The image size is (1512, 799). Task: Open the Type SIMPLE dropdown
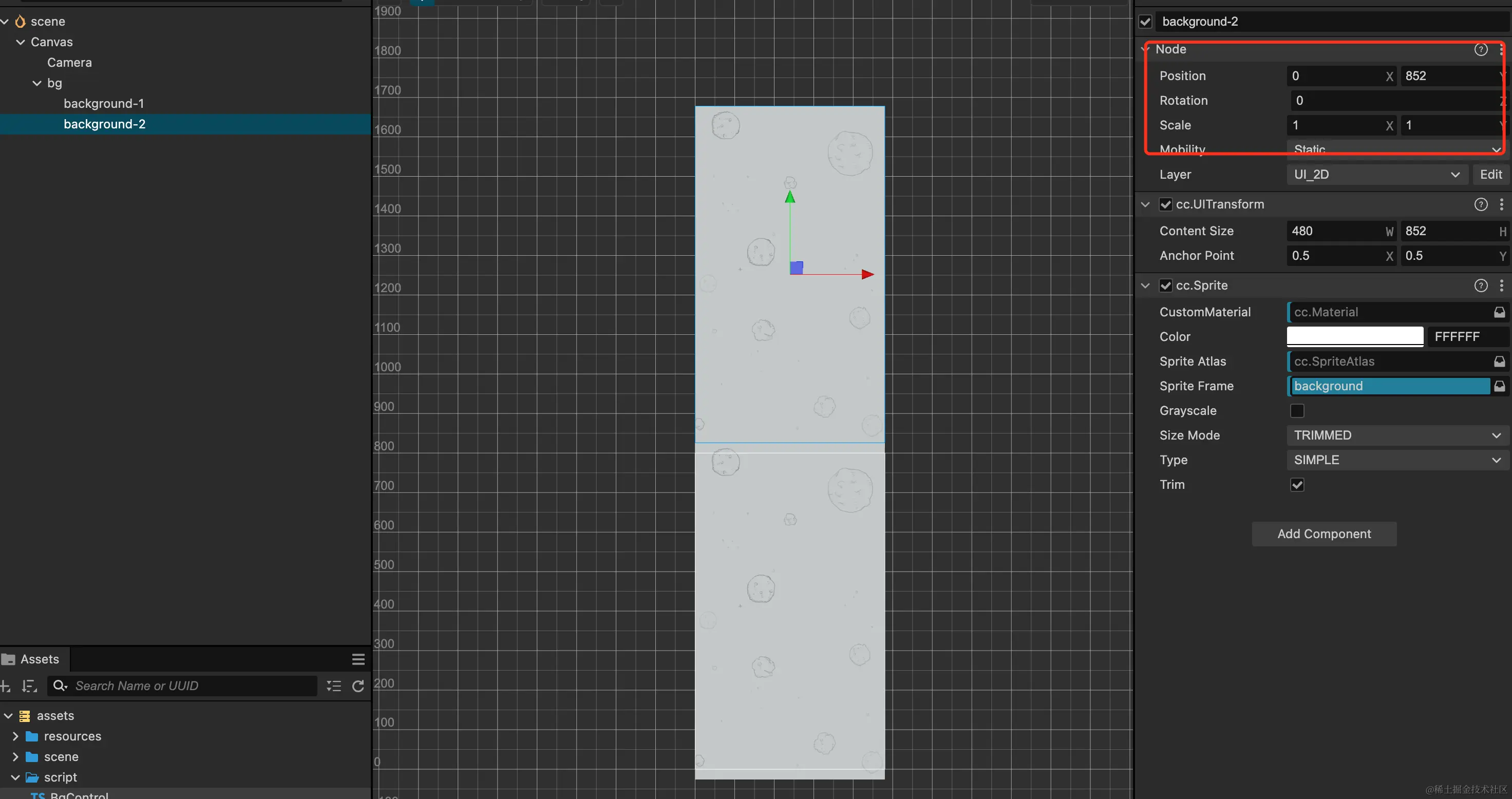(x=1397, y=460)
